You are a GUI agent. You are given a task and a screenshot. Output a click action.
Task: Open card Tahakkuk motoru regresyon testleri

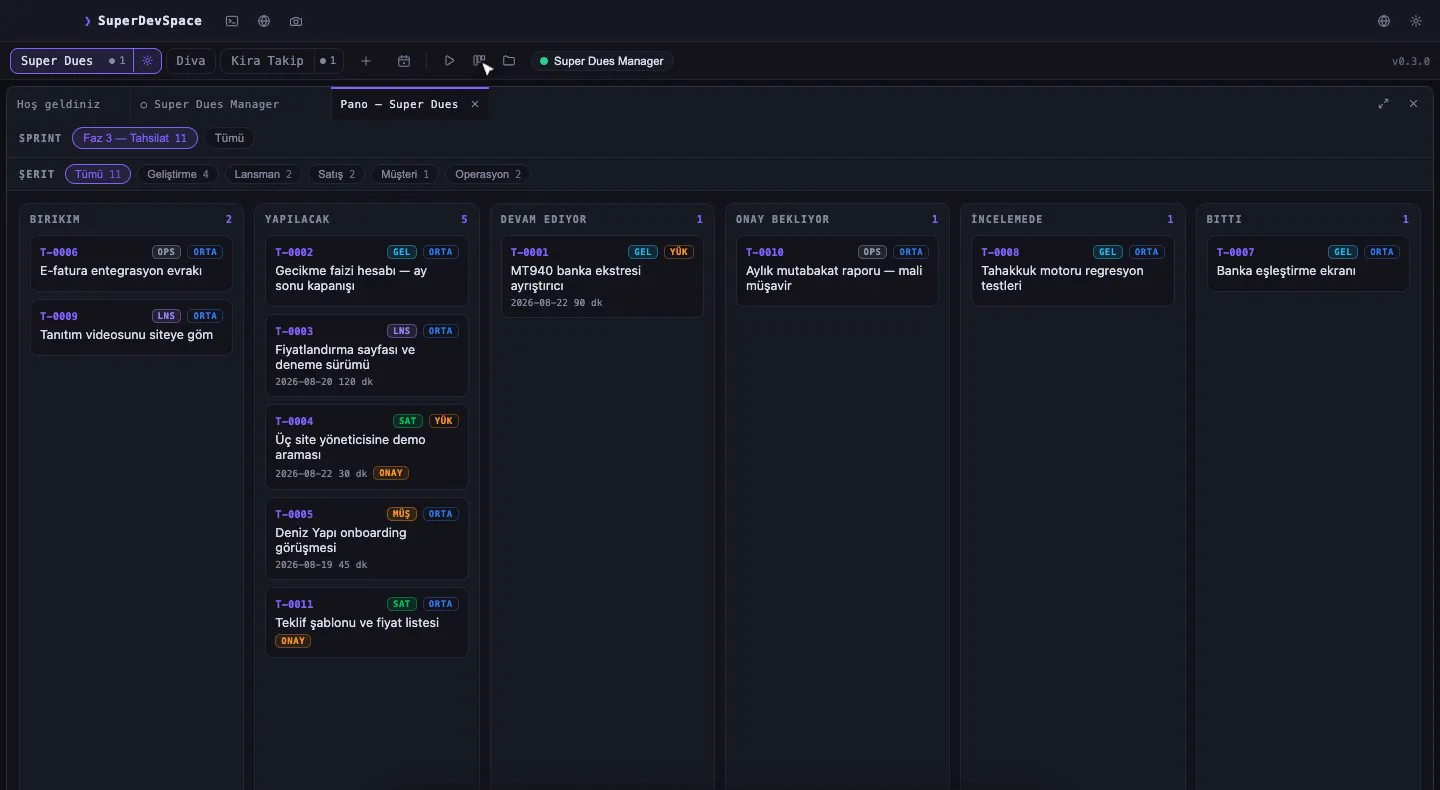pyautogui.click(x=1073, y=271)
